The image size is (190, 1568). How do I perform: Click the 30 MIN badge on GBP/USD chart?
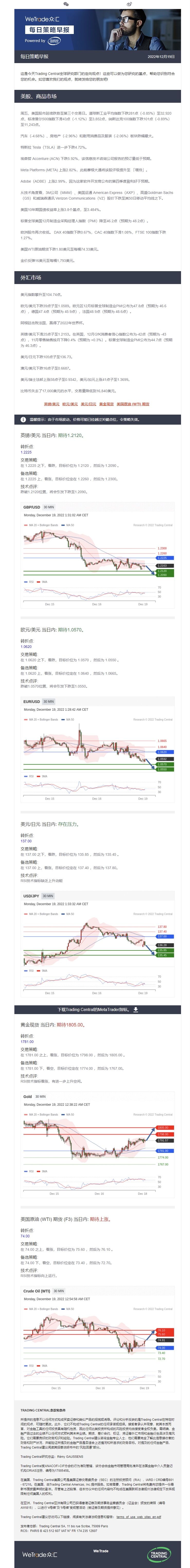[49, 507]
